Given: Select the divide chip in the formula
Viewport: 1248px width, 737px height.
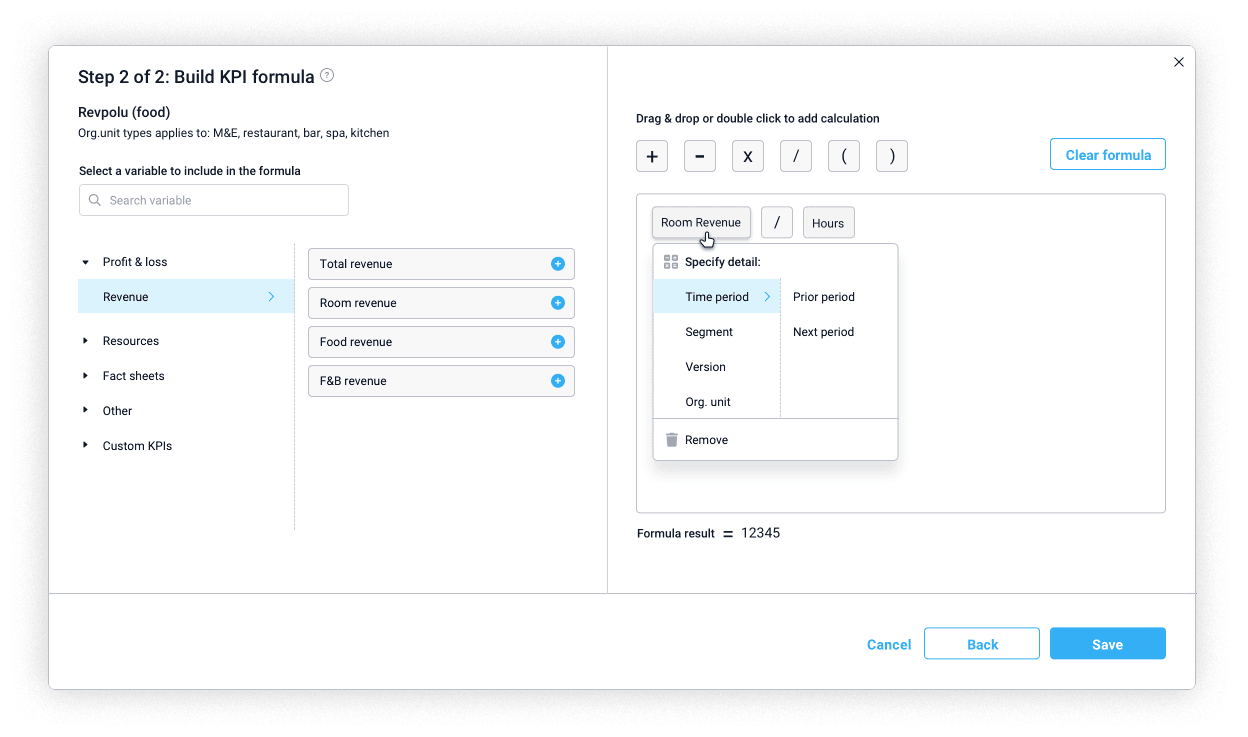Looking at the screenshot, I should (777, 223).
